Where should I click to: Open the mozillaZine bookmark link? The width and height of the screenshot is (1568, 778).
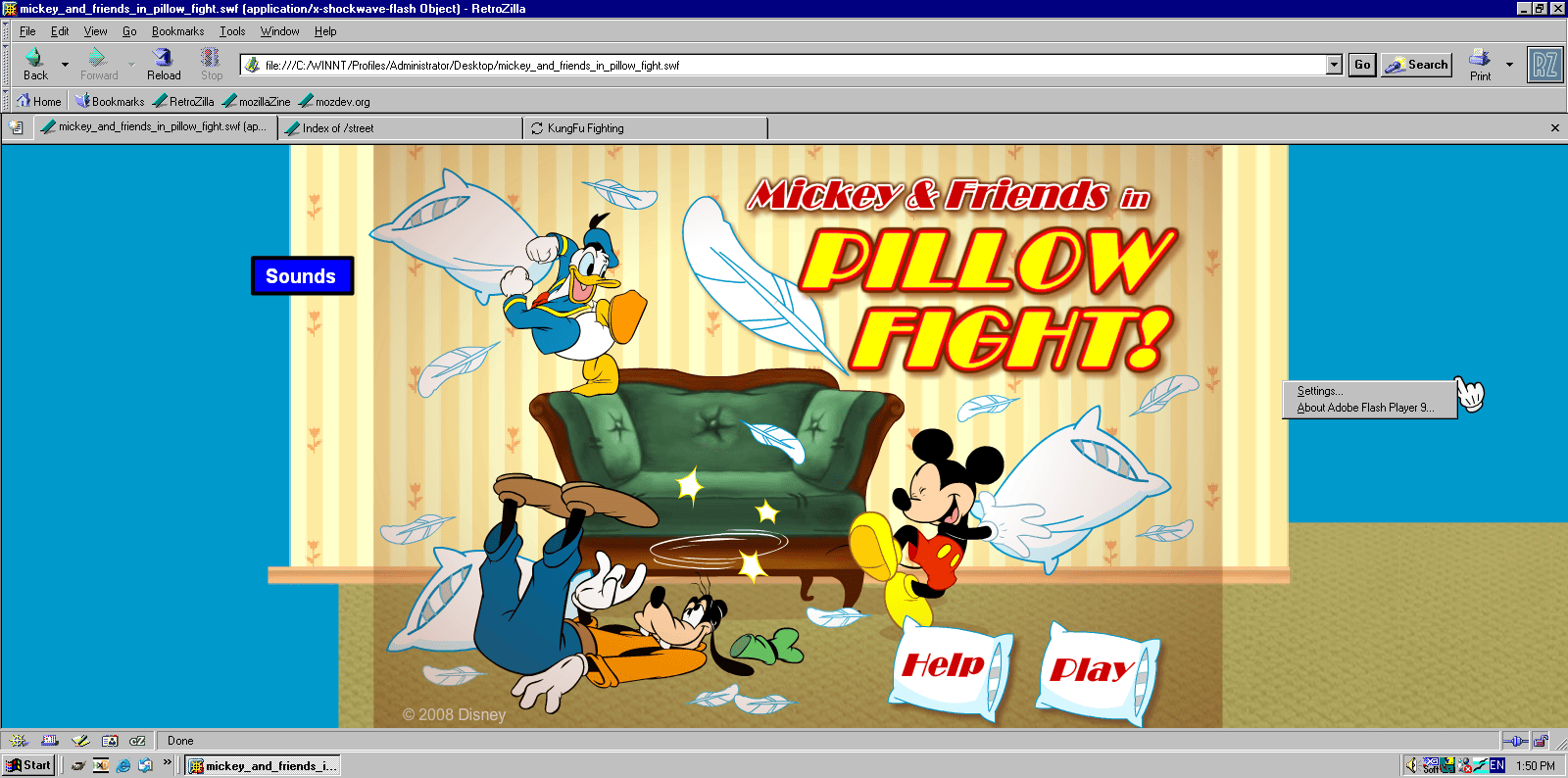click(257, 101)
